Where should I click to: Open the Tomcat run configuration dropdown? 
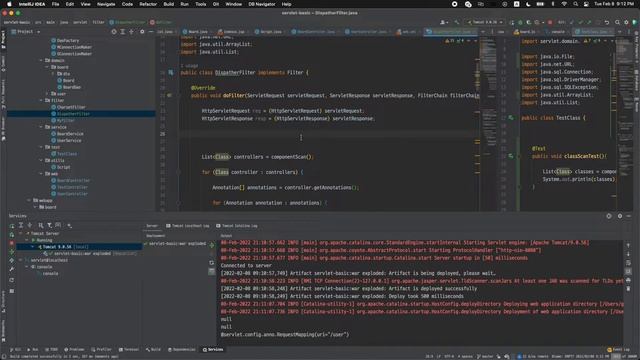tap(485, 22)
